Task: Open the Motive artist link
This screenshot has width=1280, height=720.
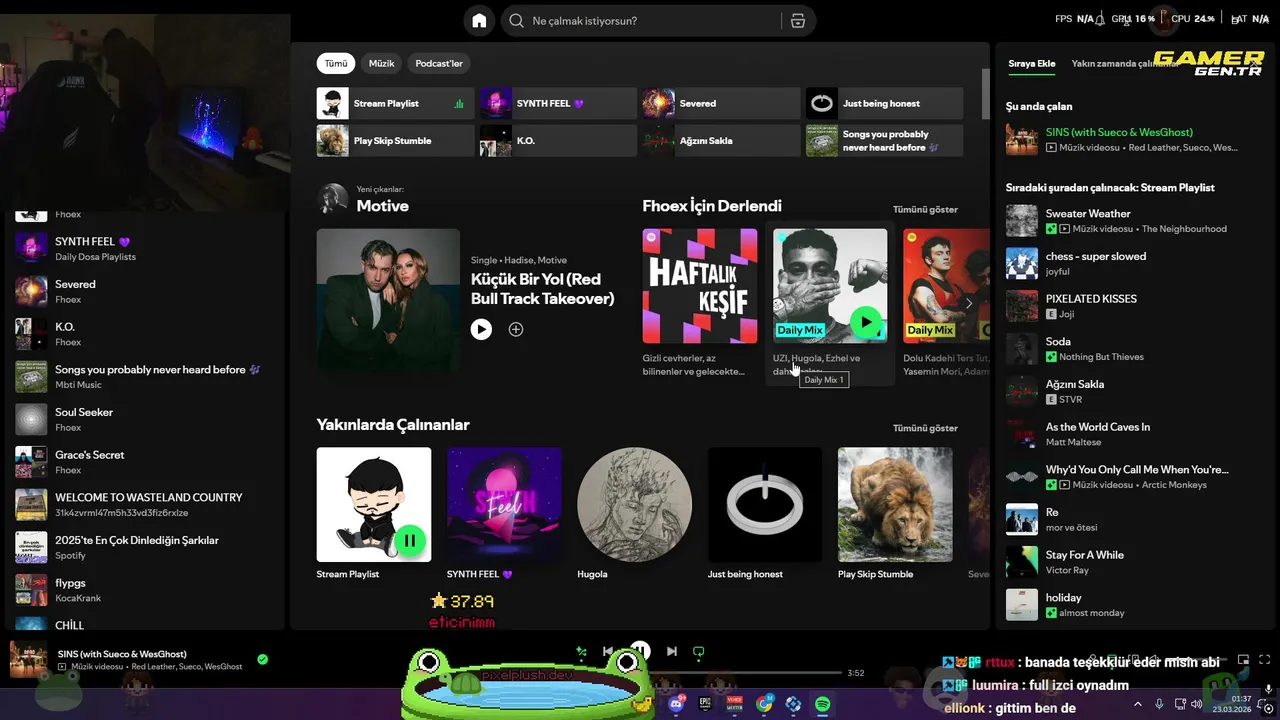Action: pos(383,206)
